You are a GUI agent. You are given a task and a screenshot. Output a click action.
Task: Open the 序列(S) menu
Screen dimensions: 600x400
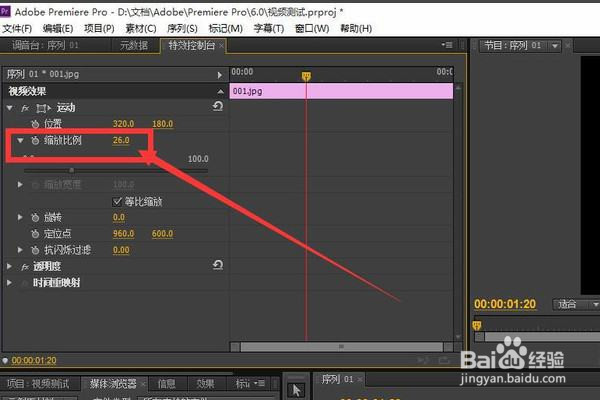click(x=182, y=28)
